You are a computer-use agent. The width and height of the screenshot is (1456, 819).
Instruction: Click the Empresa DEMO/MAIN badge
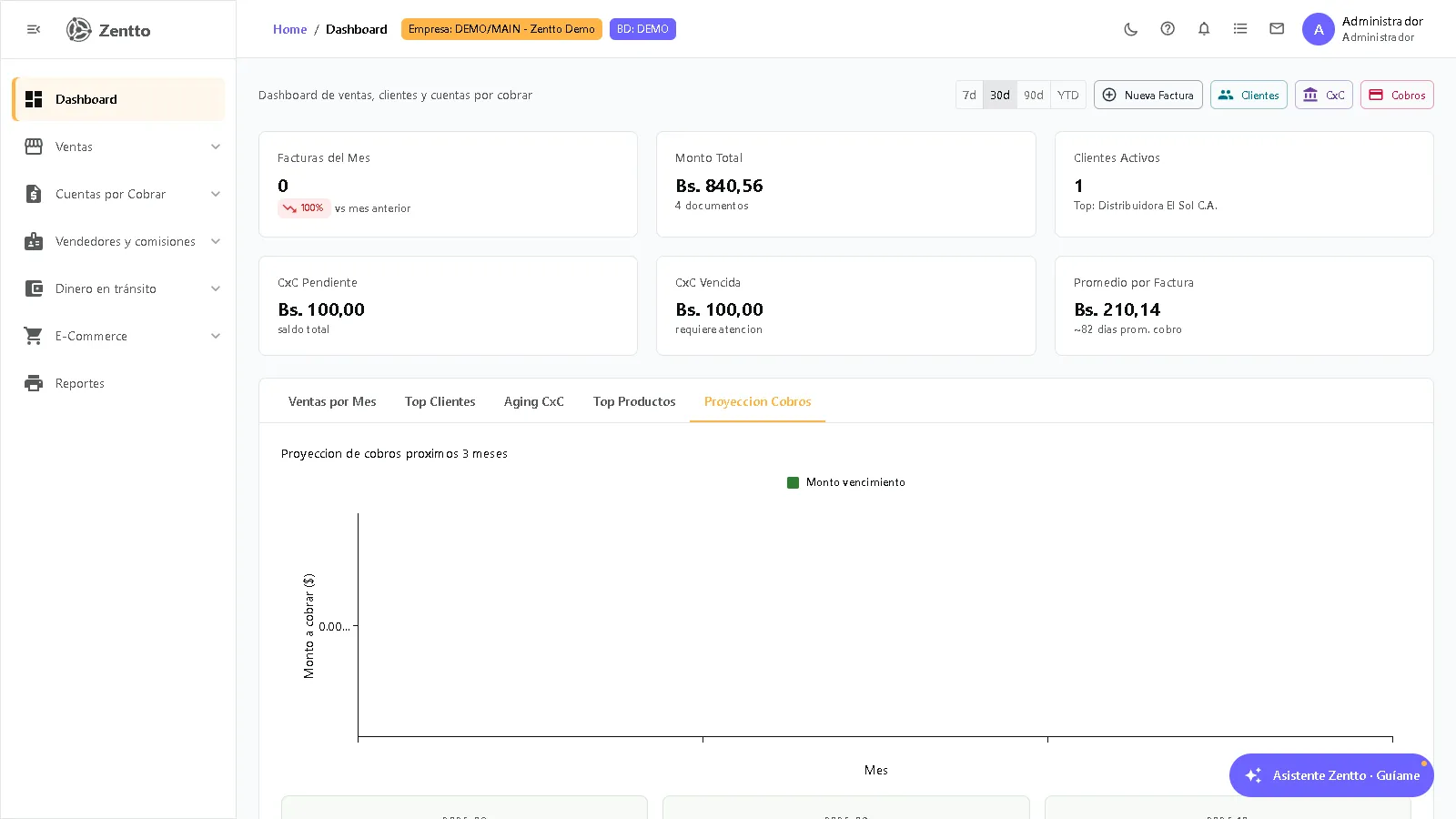point(501,29)
